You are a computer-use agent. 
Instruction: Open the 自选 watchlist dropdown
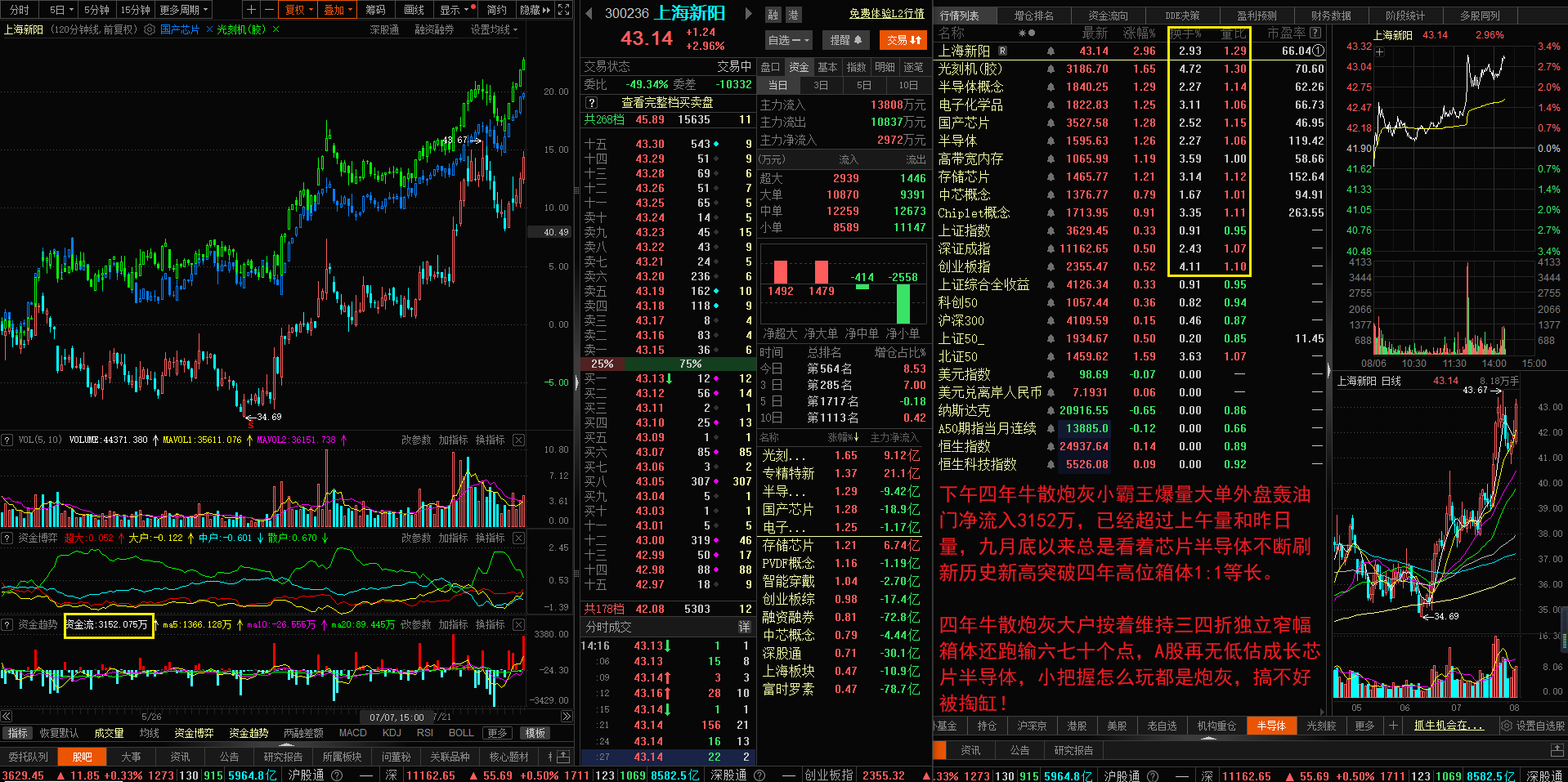789,39
